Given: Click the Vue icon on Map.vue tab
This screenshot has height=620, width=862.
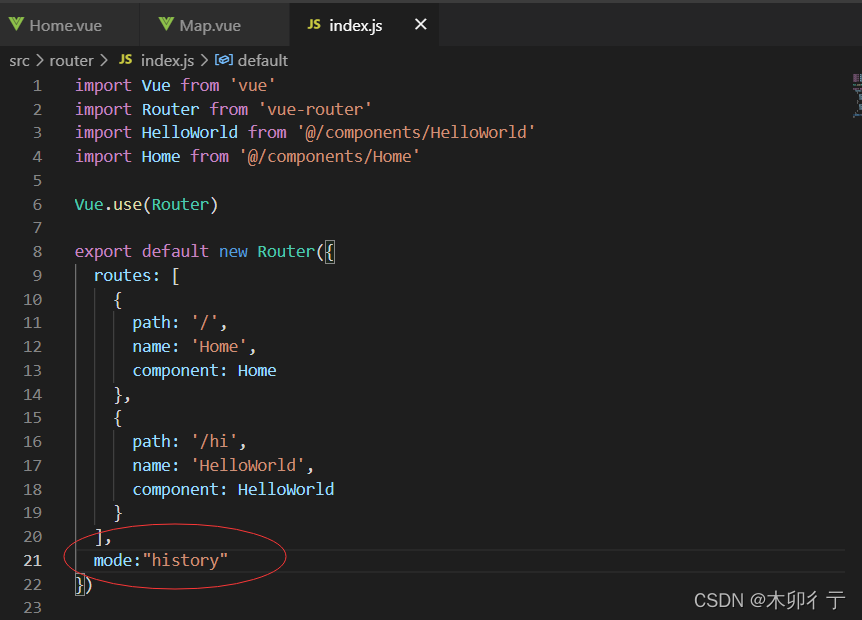Looking at the screenshot, I should point(166,24).
